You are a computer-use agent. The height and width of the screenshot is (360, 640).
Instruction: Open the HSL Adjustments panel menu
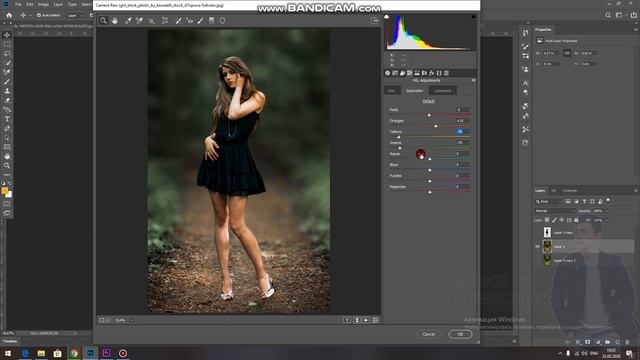tap(473, 80)
